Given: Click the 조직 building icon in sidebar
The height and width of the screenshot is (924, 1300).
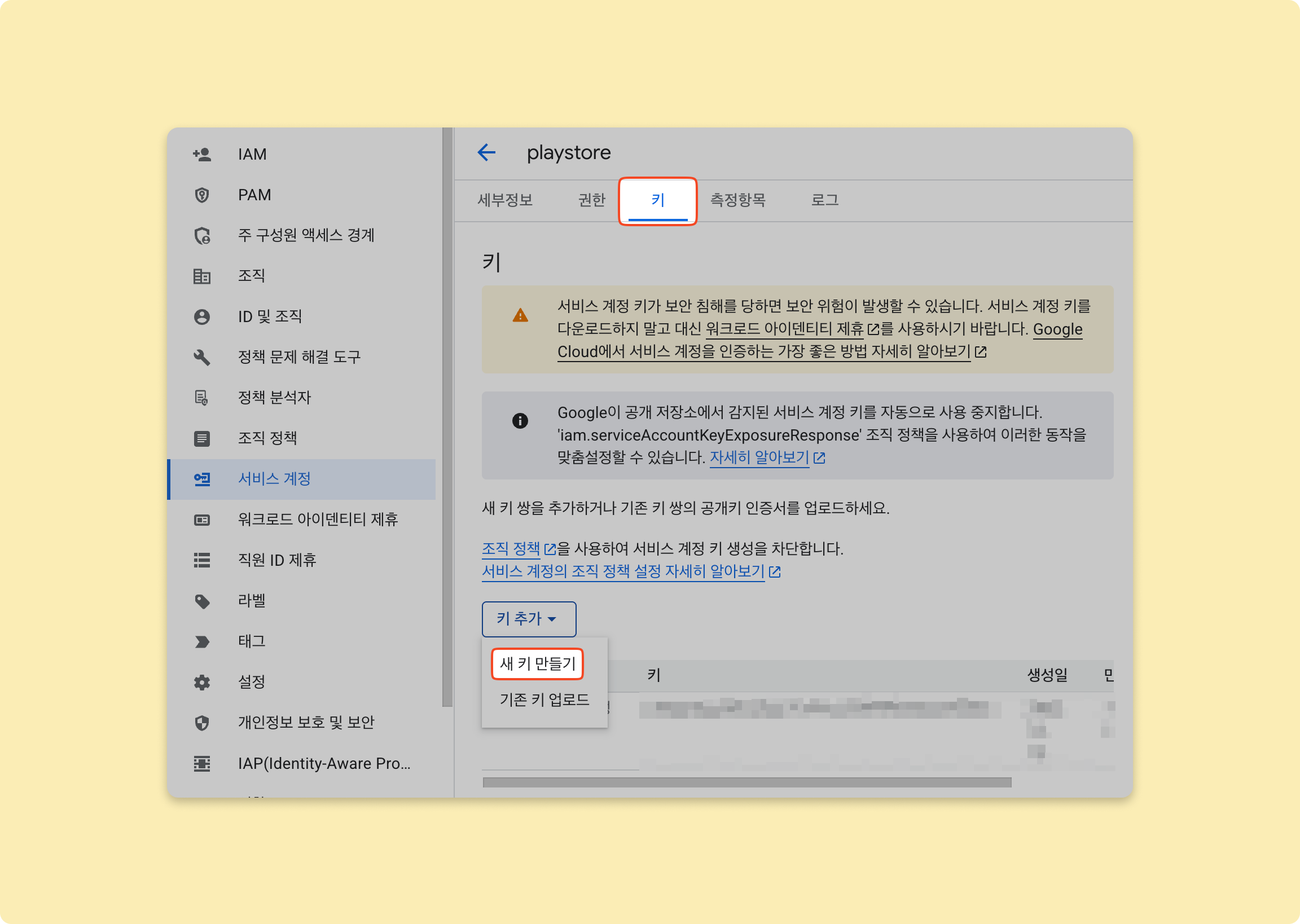Looking at the screenshot, I should pyautogui.click(x=202, y=276).
